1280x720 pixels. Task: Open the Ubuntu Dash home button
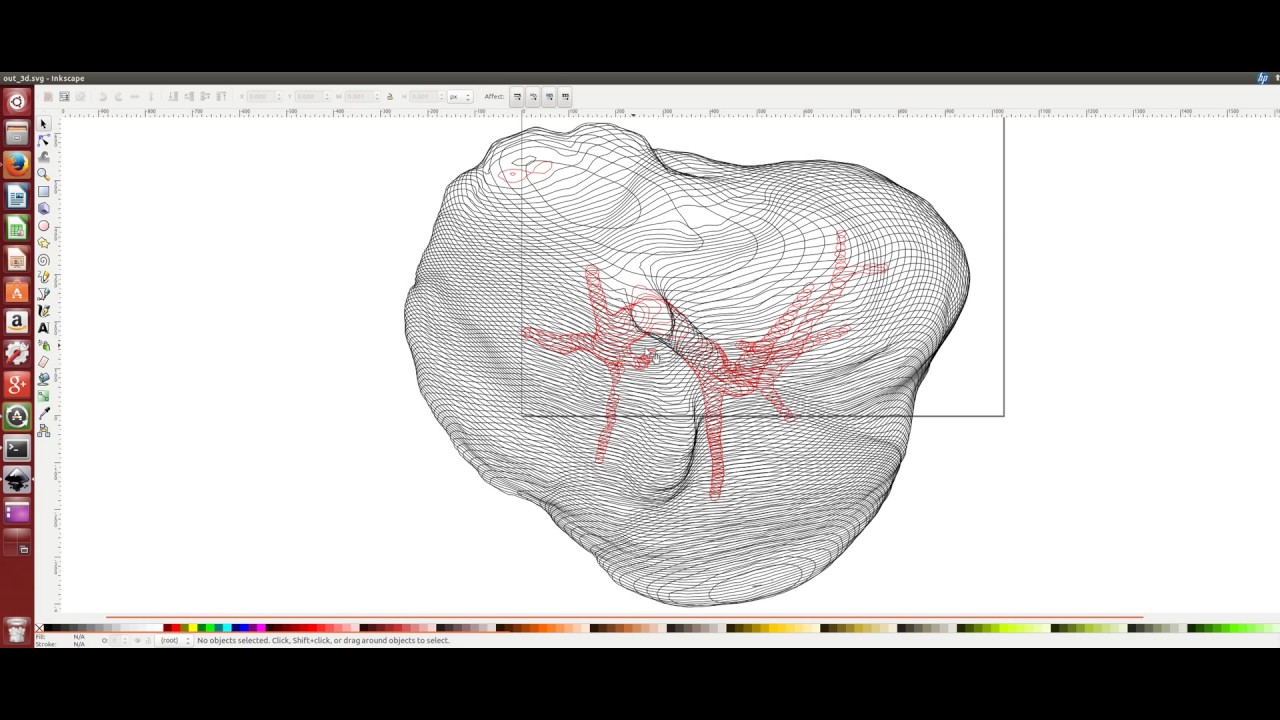click(x=17, y=102)
